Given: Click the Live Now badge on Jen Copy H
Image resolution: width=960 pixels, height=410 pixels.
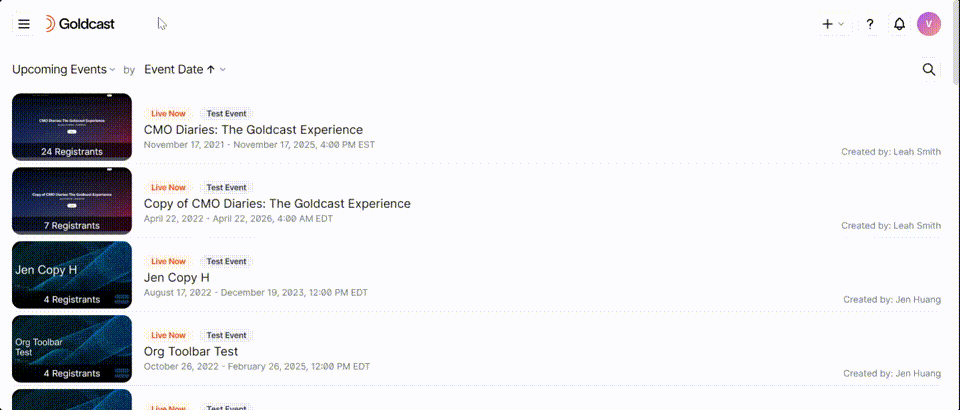Looking at the screenshot, I should tap(168, 261).
